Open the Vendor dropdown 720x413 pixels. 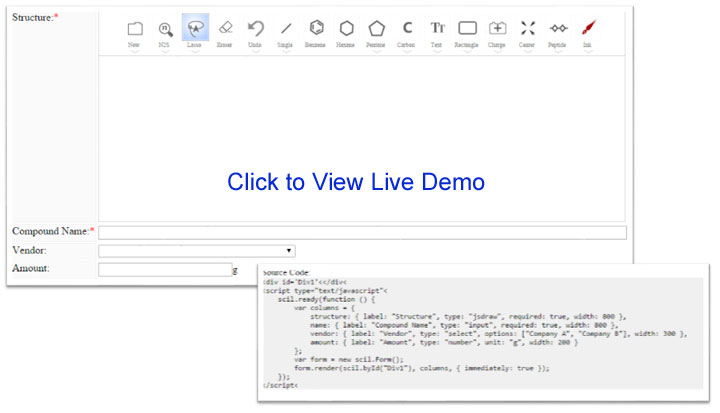[x=197, y=251]
